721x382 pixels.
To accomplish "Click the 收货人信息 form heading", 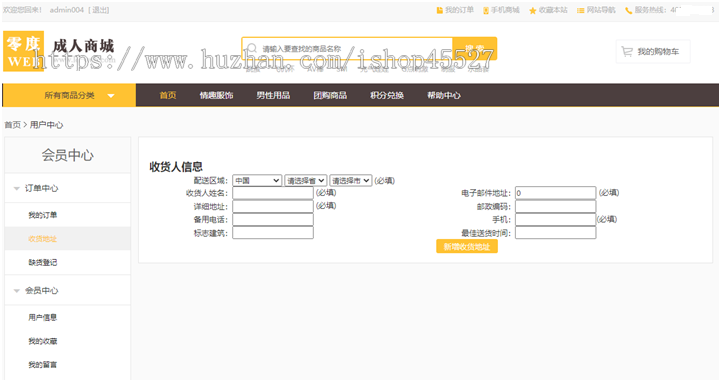I will point(176,167).
